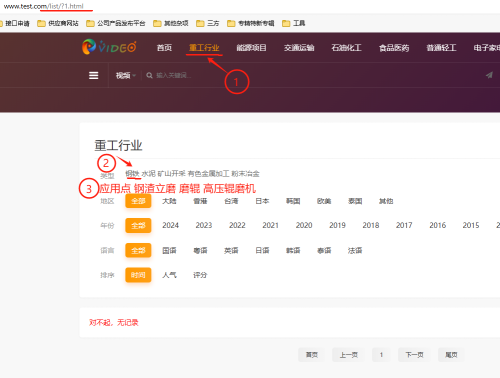This screenshot has width=500, height=378.
Task: Focus the keyword search input field
Action: click(174, 76)
